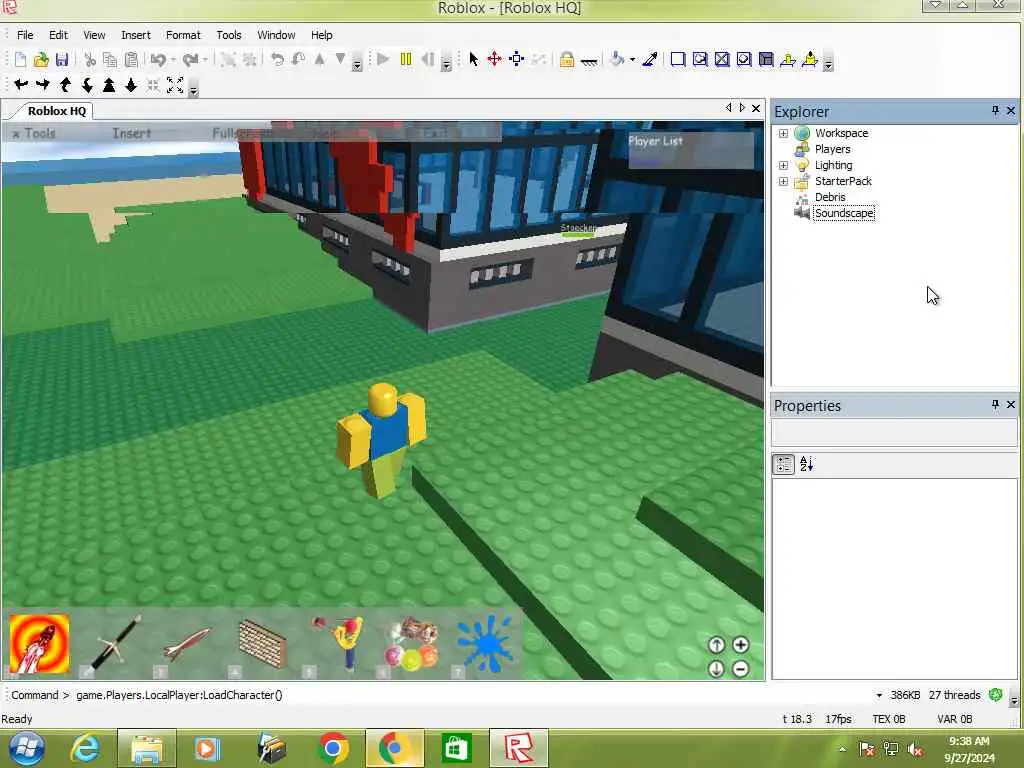Select the sword tool in hotbar
The width and height of the screenshot is (1024, 768).
coord(115,645)
